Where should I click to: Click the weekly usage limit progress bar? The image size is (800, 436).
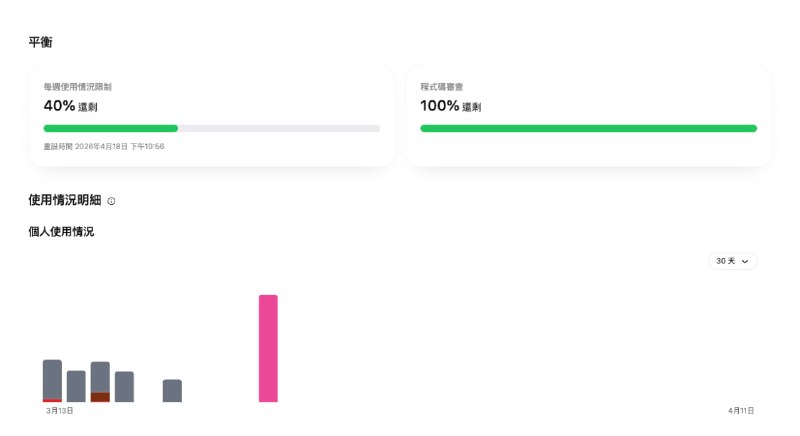click(211, 128)
